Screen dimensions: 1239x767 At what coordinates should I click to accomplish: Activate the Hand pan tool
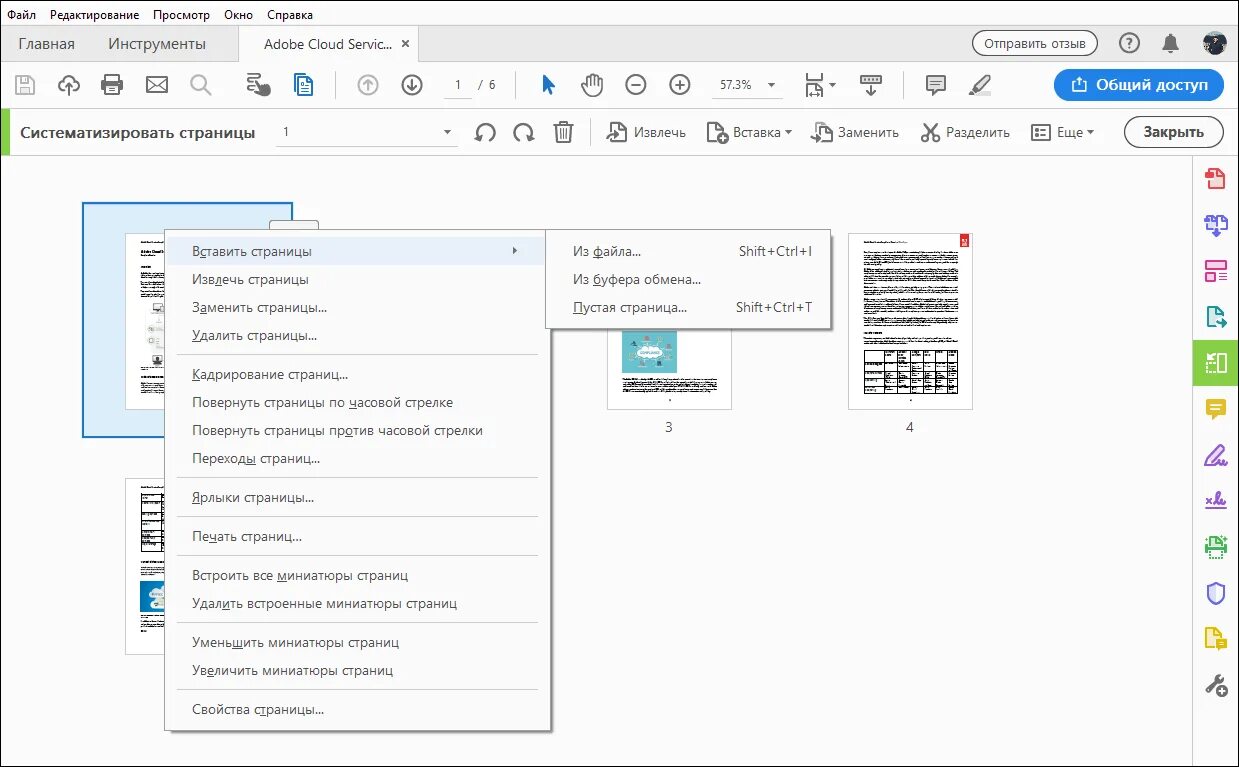tap(592, 85)
